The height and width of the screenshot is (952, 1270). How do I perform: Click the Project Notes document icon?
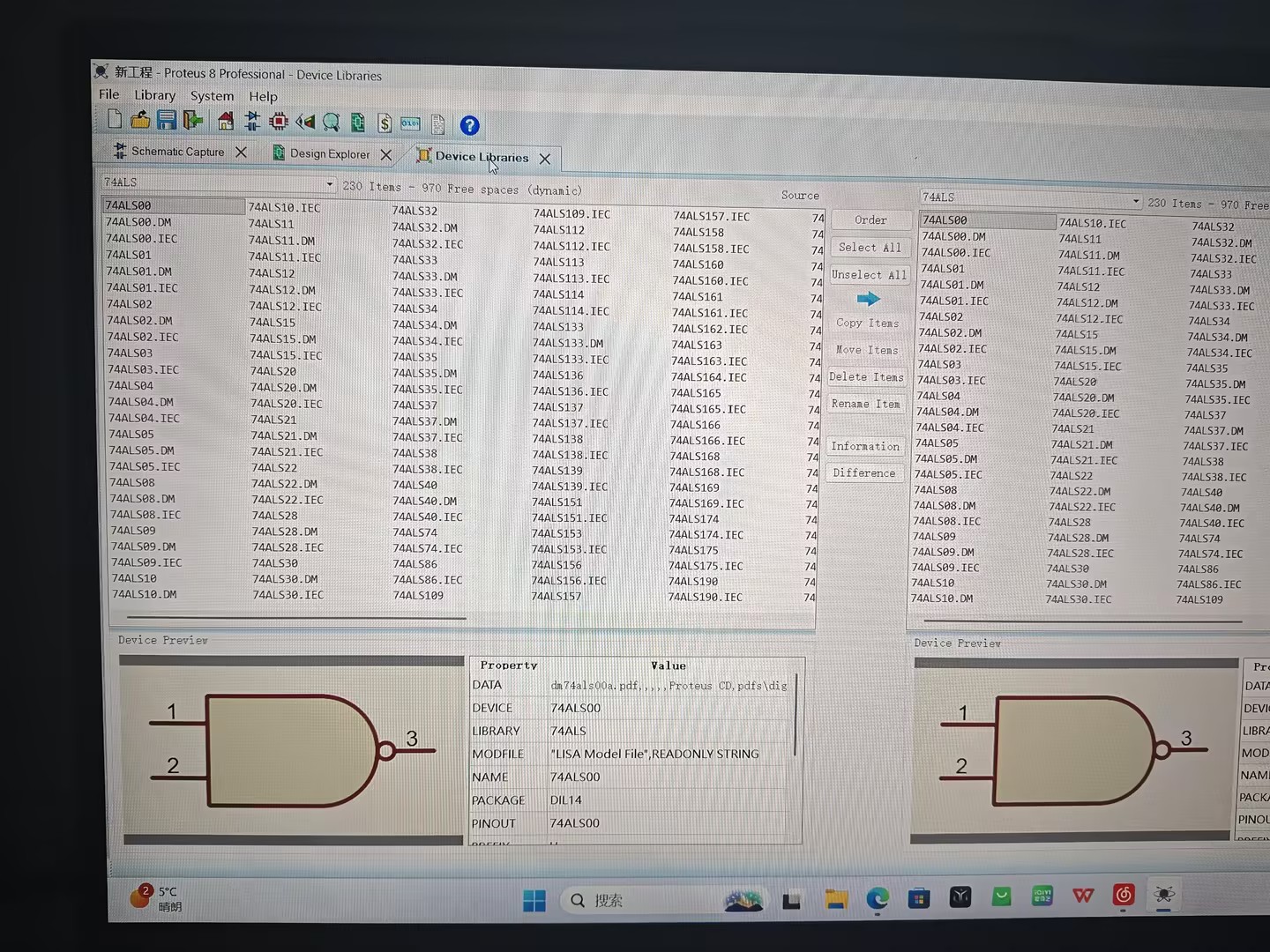pyautogui.click(x=438, y=124)
